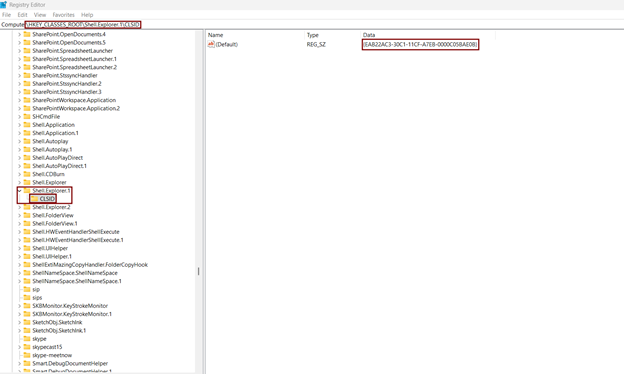Select the ShellNameSpace.ShellNameSpace.1 key
This screenshot has height=374, width=624.
[77, 281]
